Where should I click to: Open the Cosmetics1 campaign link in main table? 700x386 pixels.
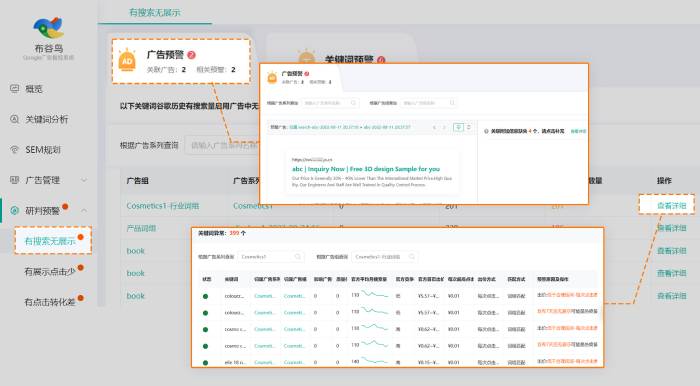[x=253, y=206]
